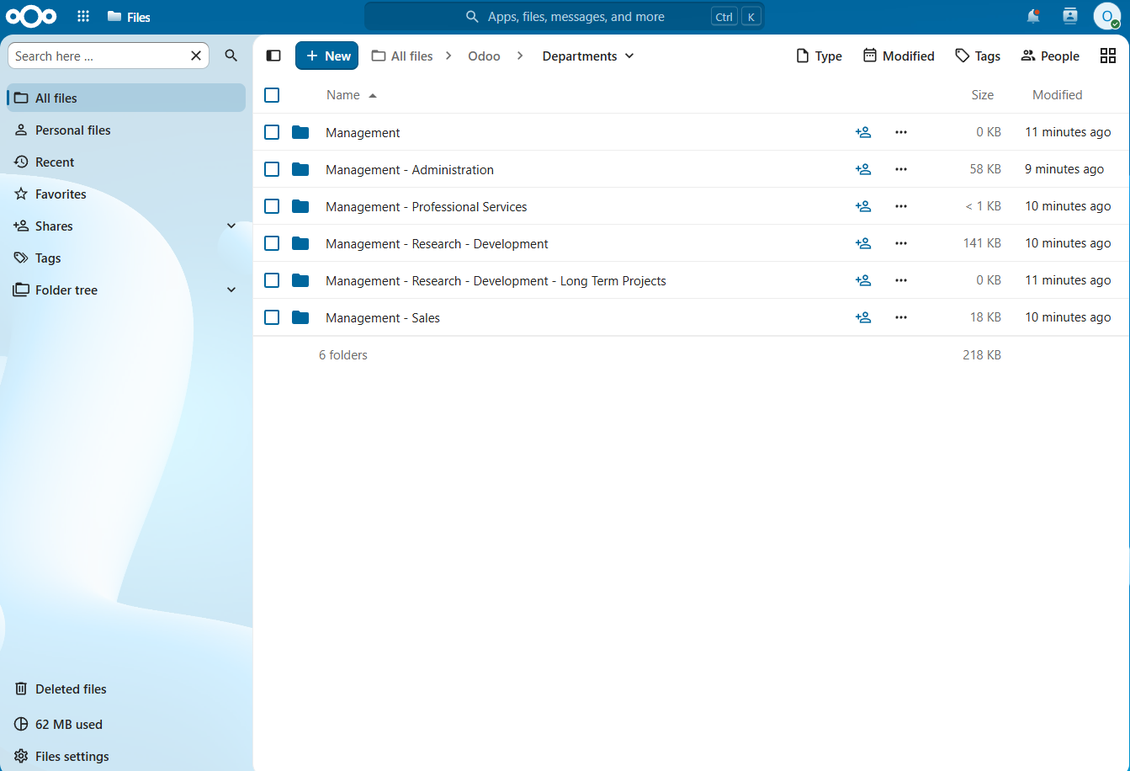Open the user avatar menu

[1106, 16]
